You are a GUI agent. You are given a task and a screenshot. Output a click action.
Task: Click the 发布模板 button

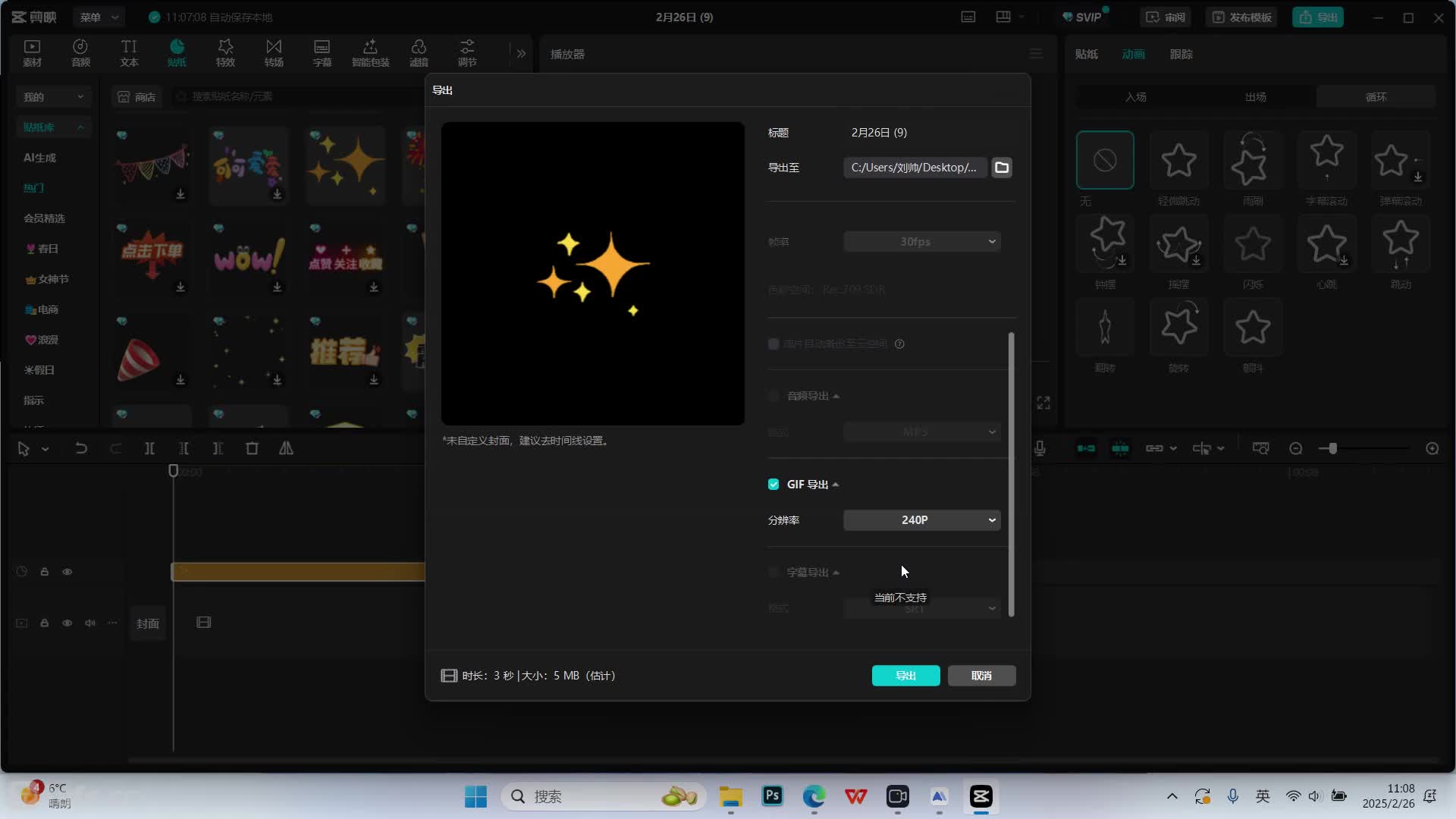(x=1241, y=17)
